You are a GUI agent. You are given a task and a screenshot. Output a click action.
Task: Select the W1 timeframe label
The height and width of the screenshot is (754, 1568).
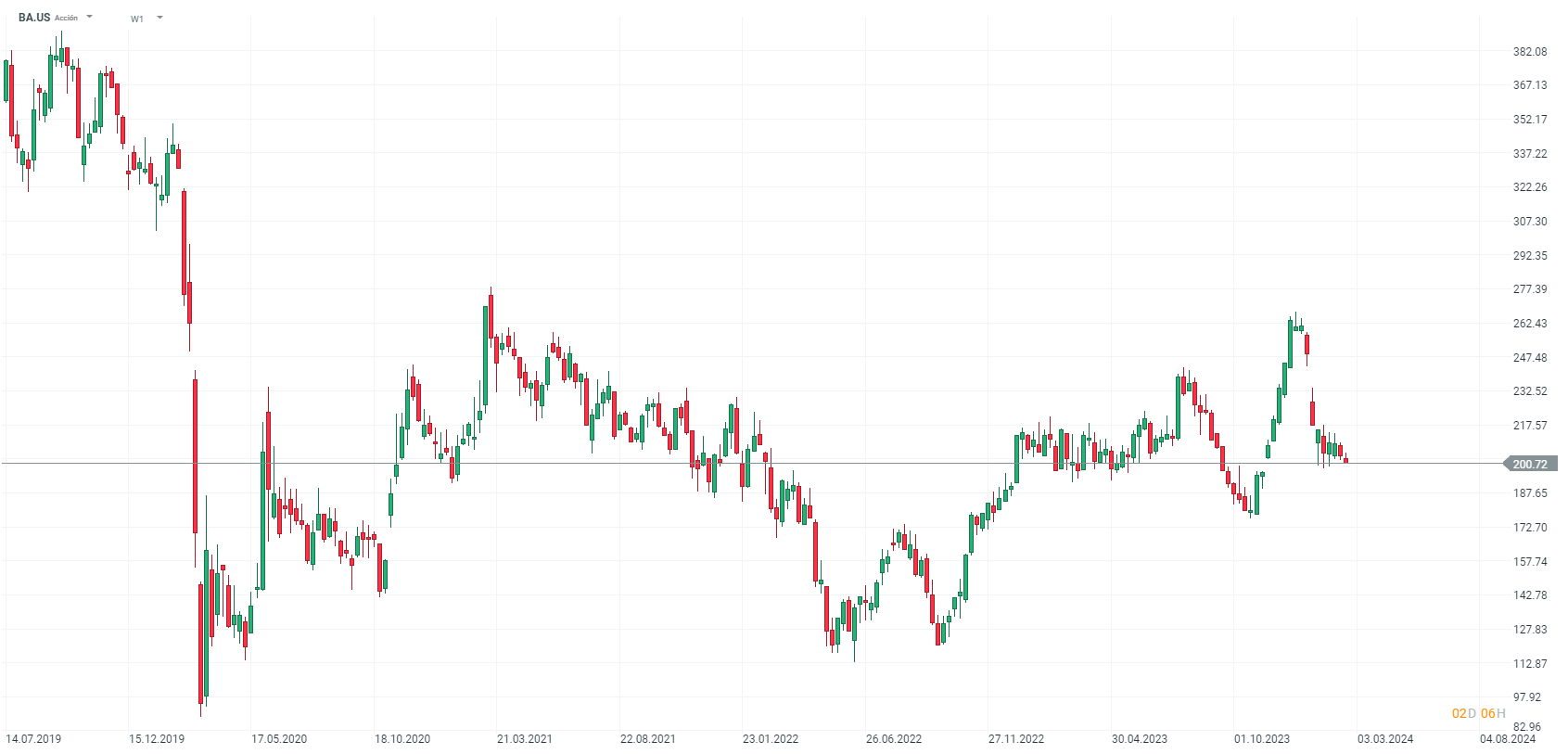137,19
